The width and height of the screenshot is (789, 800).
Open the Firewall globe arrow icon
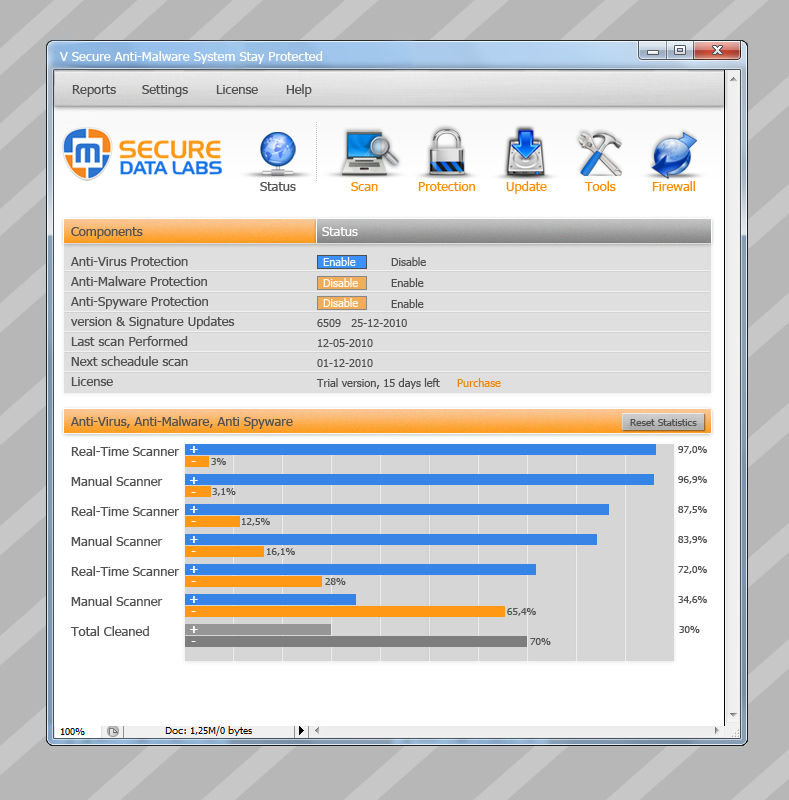click(674, 154)
